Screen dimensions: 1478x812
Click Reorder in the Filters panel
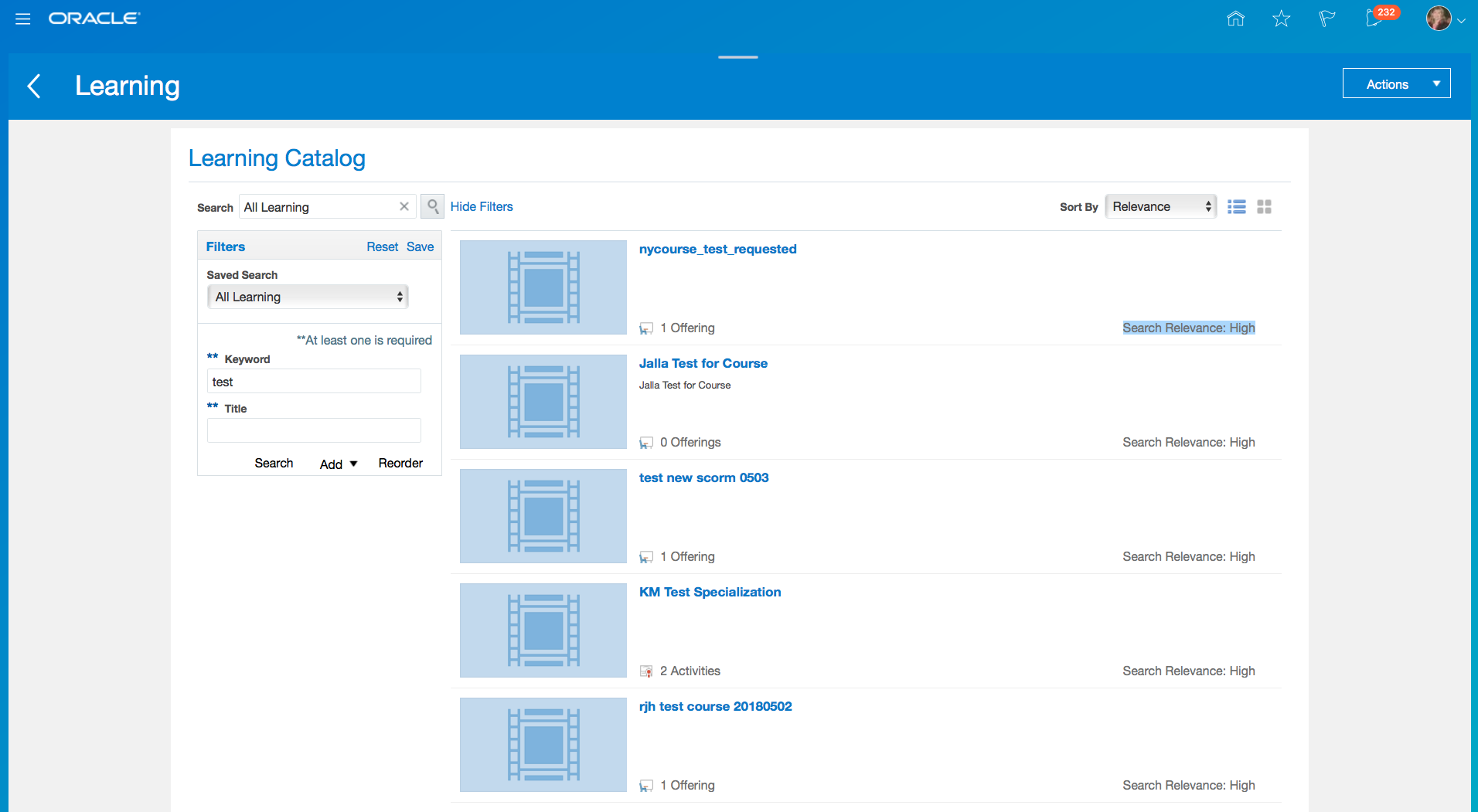(400, 463)
